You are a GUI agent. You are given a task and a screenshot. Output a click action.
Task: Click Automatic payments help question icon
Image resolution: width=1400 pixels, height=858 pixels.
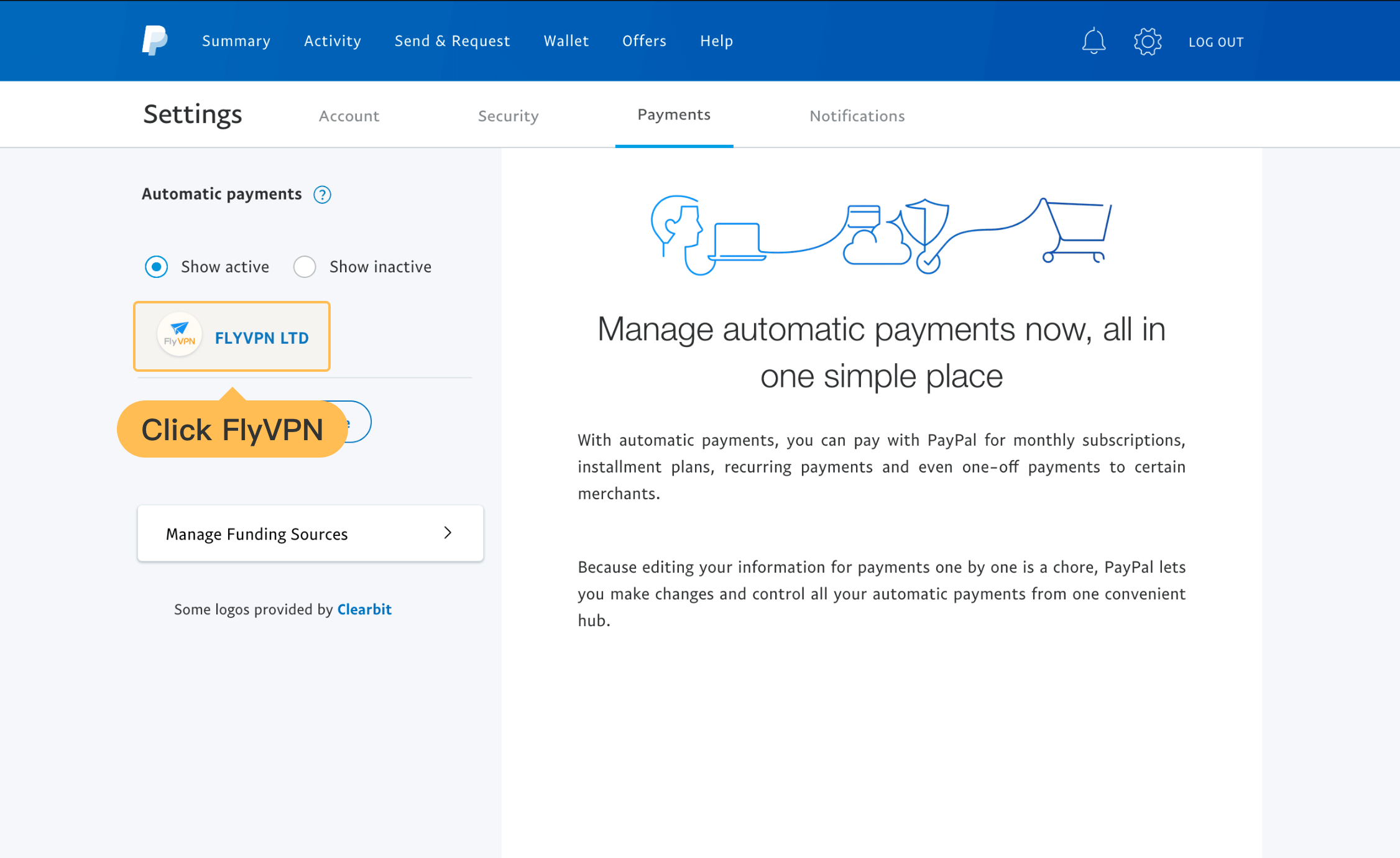click(322, 195)
